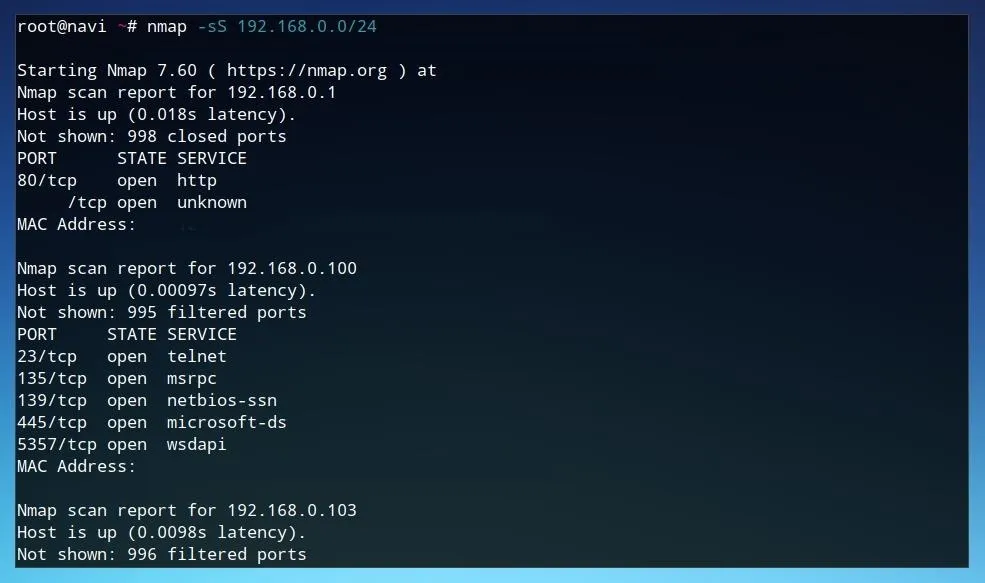
Task: Click the 192.168.0.100 scan report line
Action: [x=187, y=269]
